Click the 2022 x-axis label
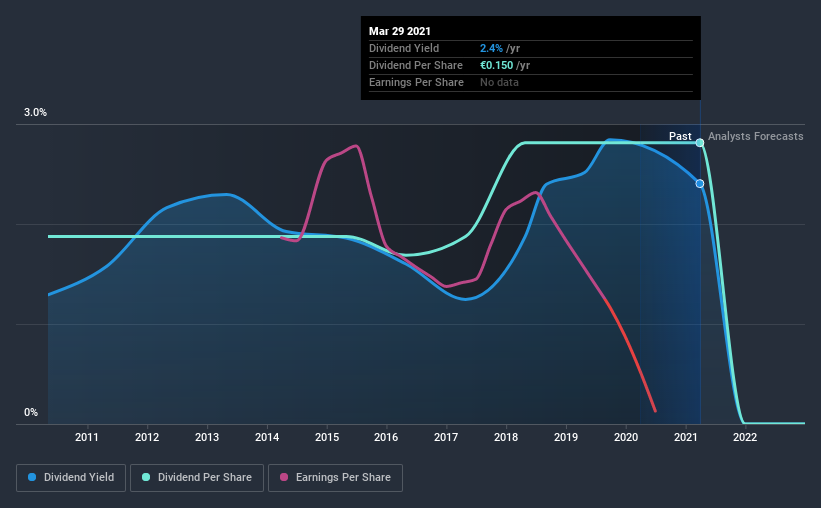Image resolution: width=821 pixels, height=508 pixels. [745, 437]
